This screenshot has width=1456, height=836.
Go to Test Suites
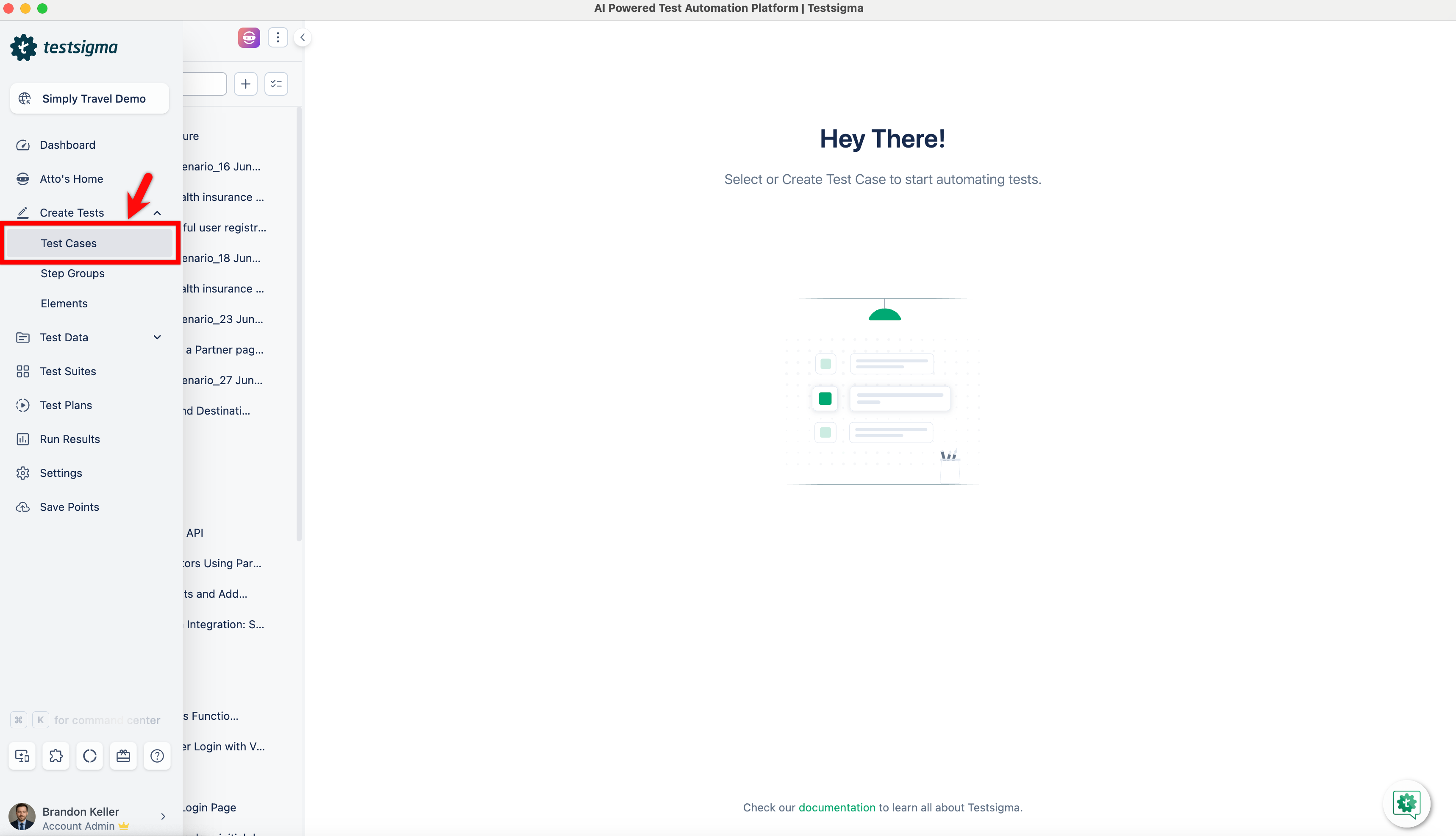(x=68, y=371)
